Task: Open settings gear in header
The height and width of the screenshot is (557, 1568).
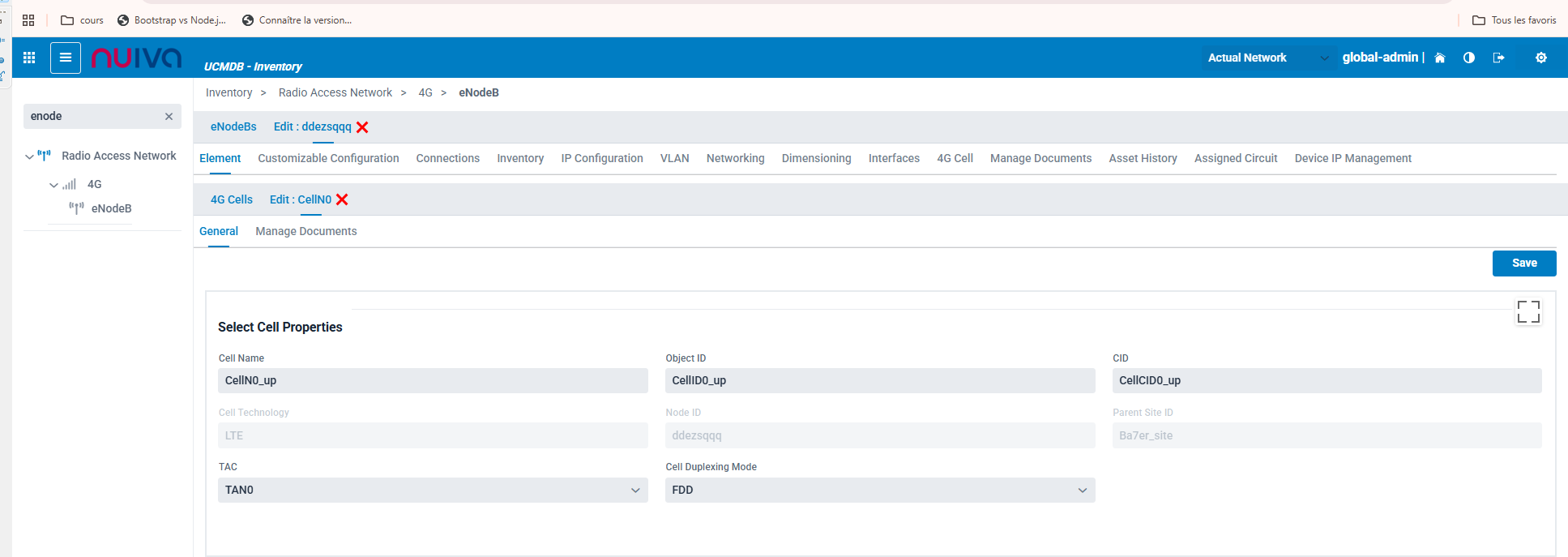Action: pos(1541,58)
